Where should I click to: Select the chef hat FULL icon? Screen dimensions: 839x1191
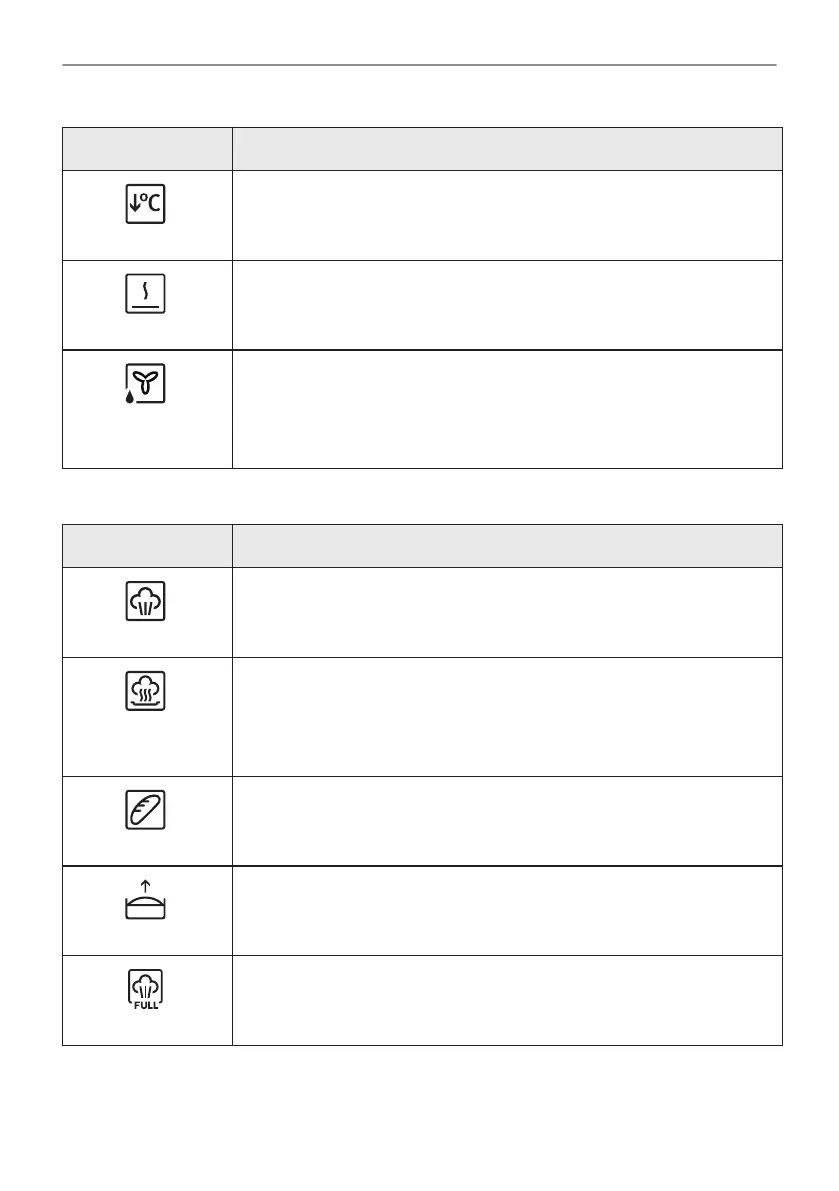click(x=145, y=990)
